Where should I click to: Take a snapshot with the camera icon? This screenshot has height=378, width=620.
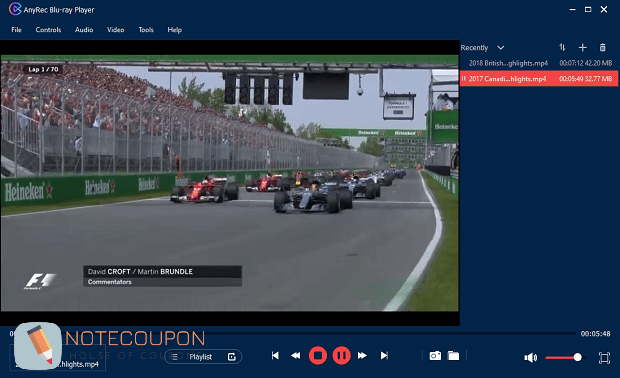pos(435,356)
